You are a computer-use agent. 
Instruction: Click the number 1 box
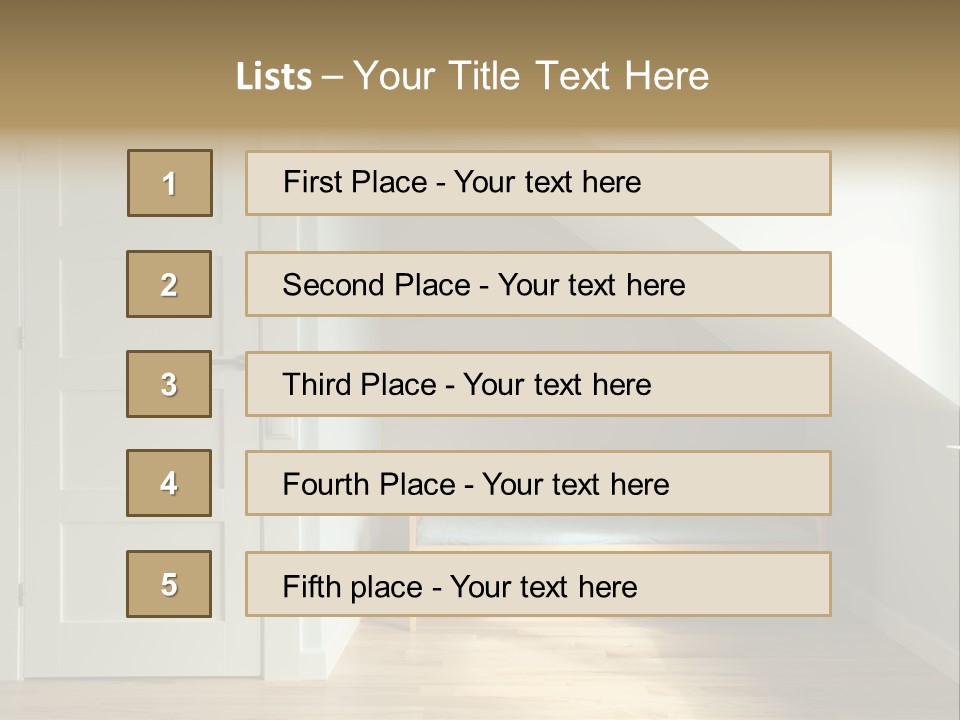[170, 183]
